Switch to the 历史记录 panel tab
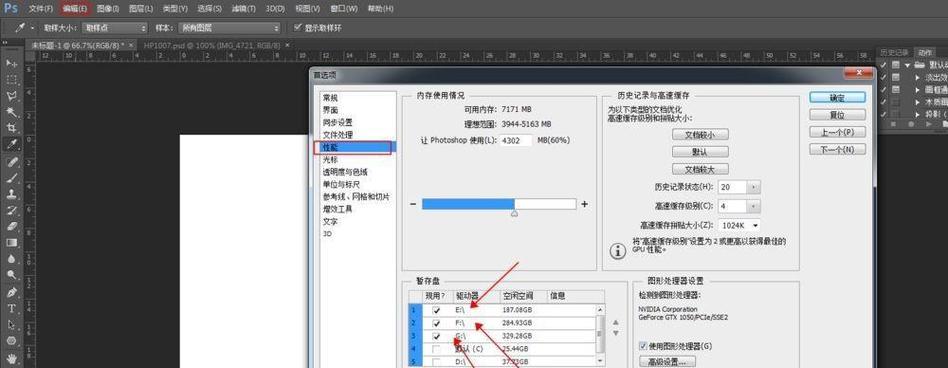 coord(895,53)
